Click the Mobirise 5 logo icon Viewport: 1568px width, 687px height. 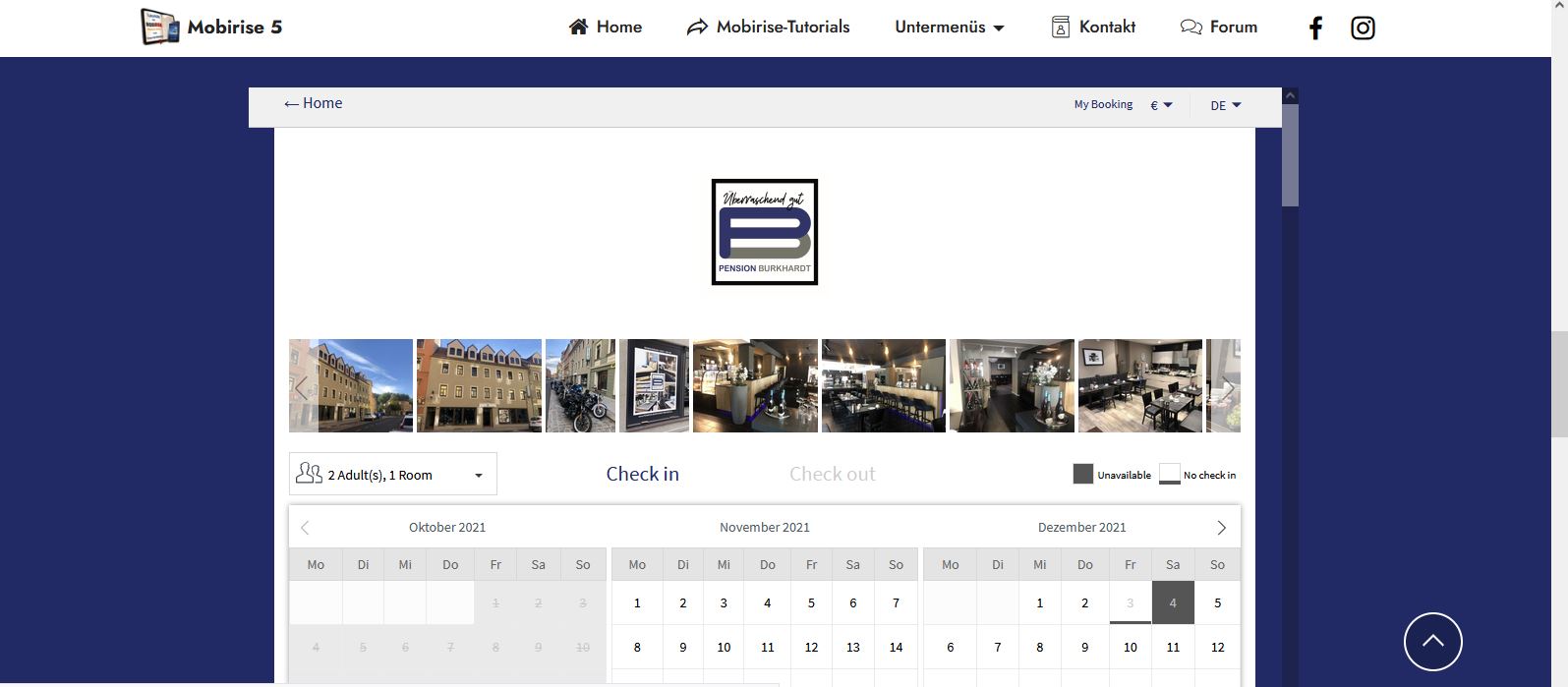159,27
